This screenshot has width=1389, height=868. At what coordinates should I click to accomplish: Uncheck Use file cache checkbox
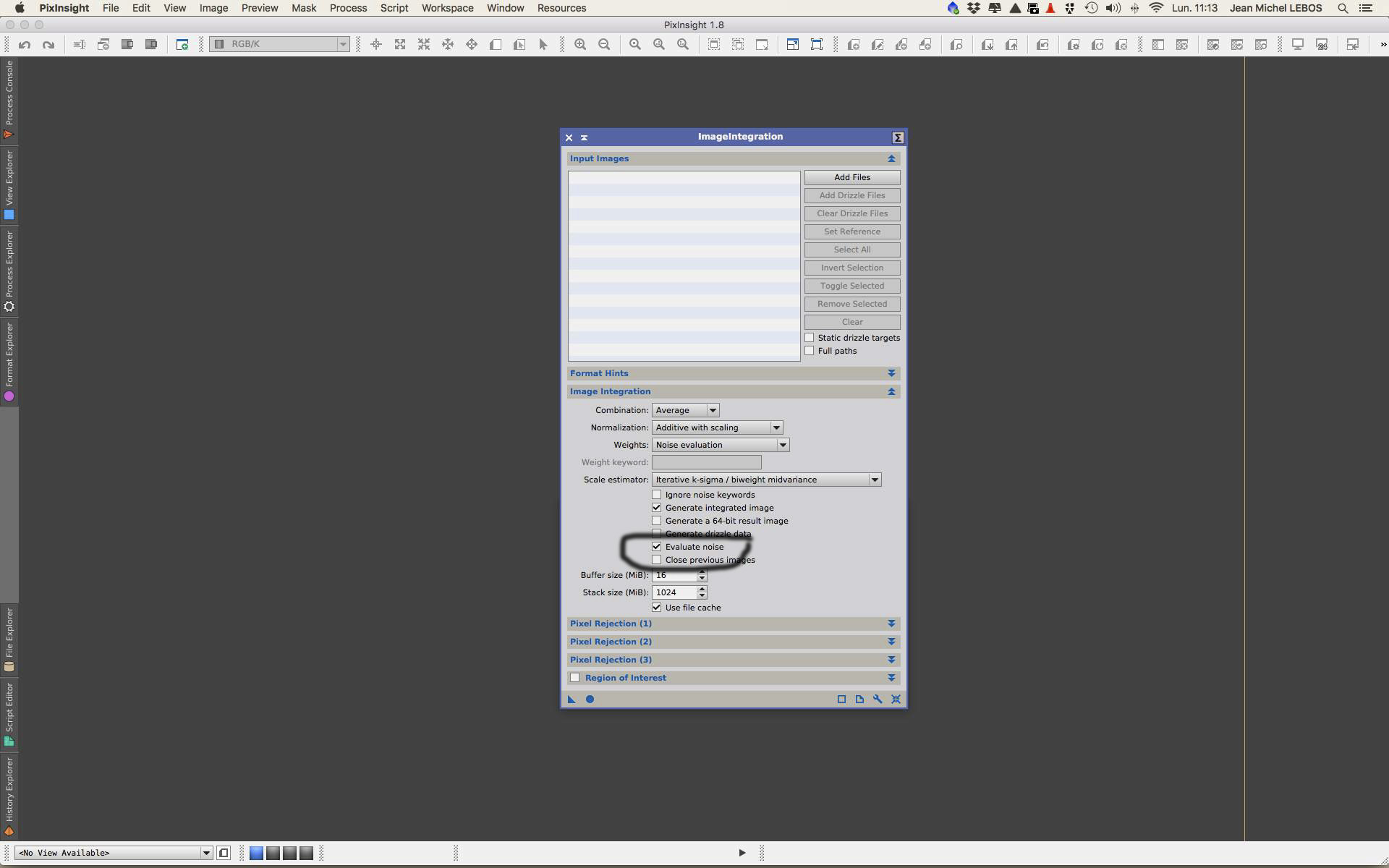(657, 608)
